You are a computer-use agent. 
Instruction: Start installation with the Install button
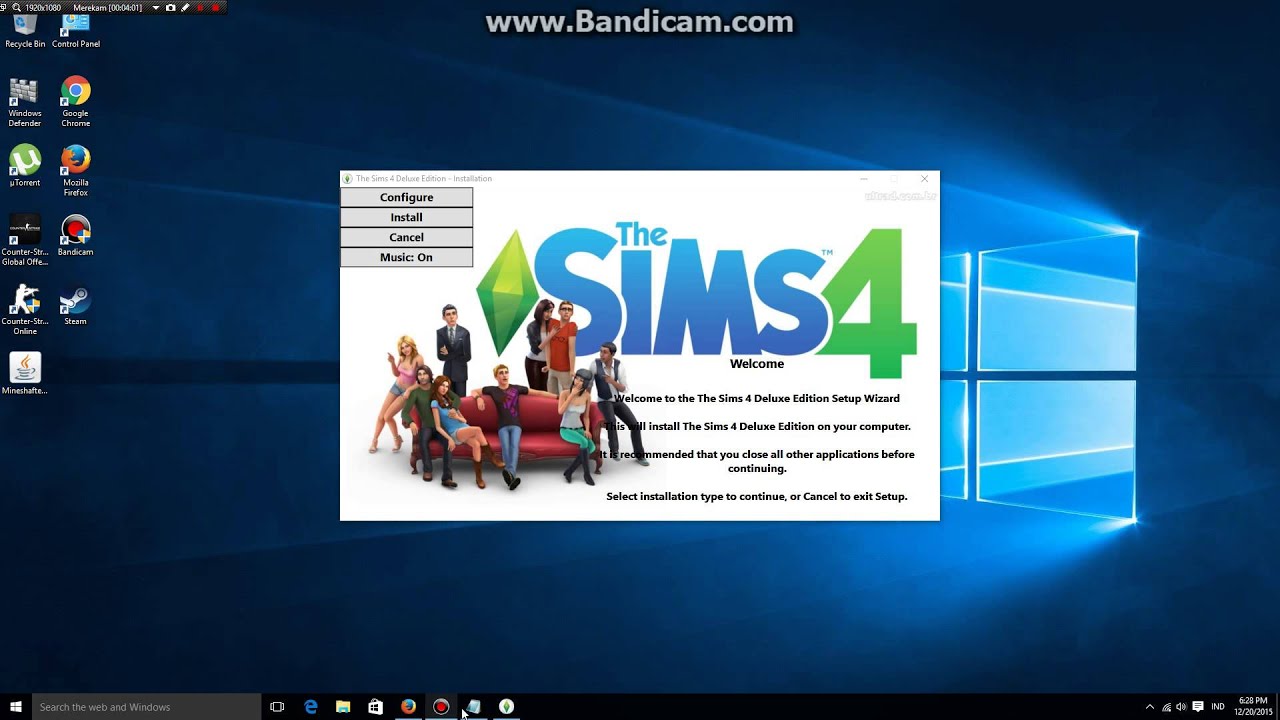point(406,217)
